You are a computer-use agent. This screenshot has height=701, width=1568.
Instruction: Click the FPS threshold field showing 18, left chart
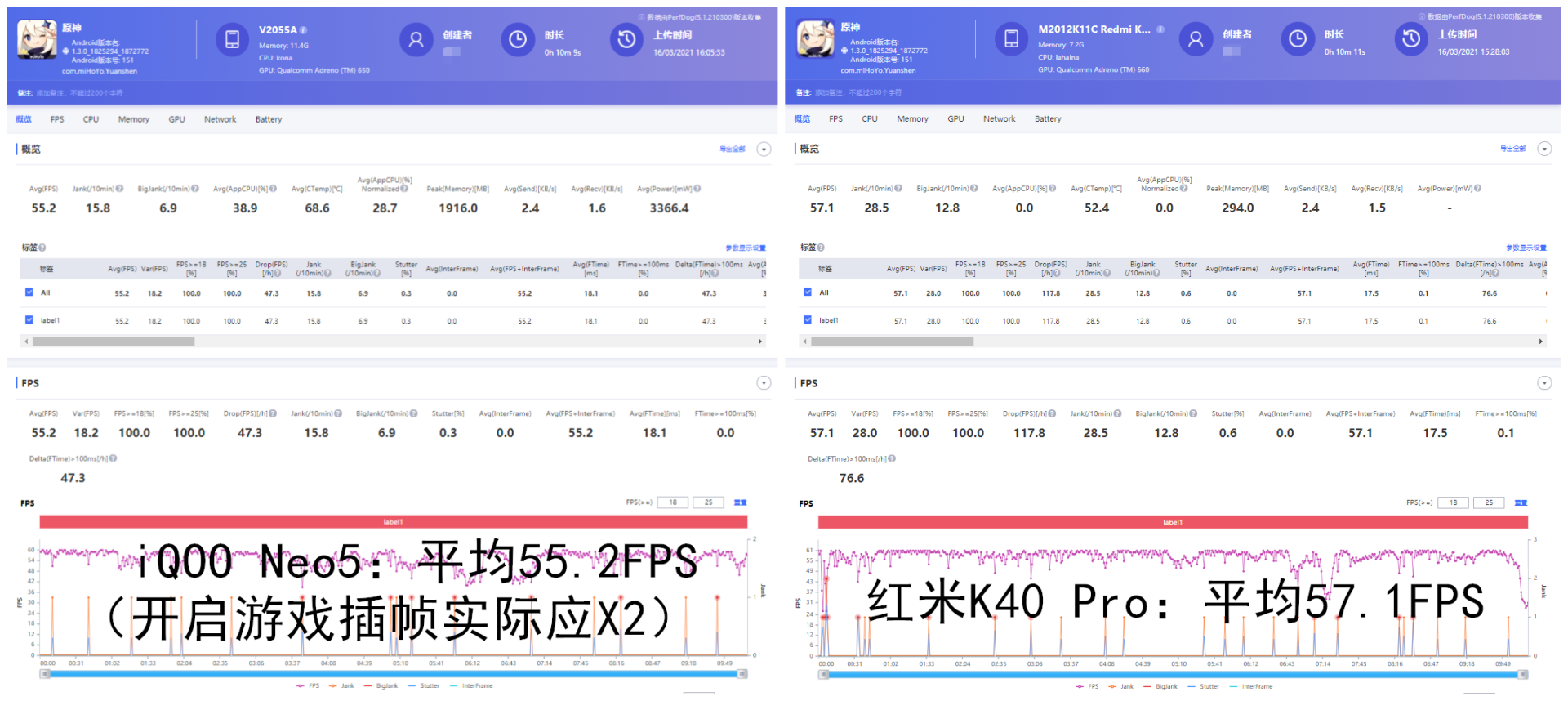click(x=673, y=502)
